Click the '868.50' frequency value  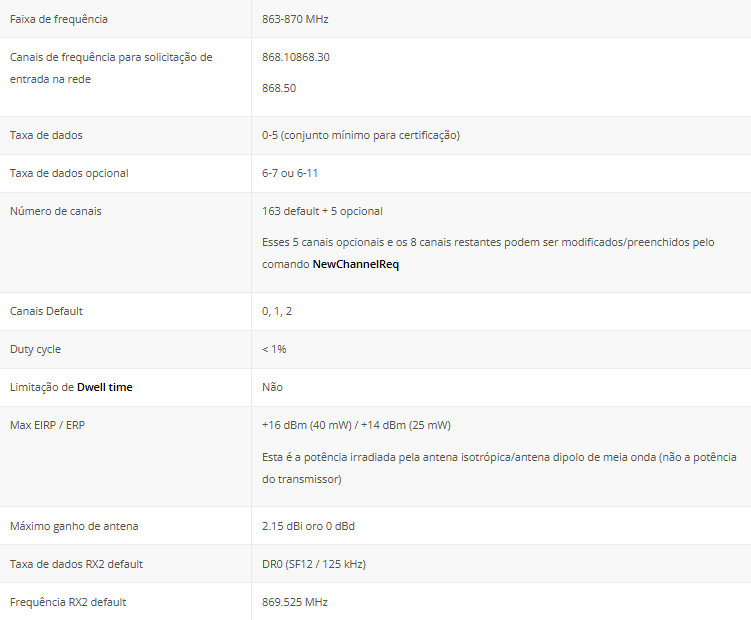(279, 88)
